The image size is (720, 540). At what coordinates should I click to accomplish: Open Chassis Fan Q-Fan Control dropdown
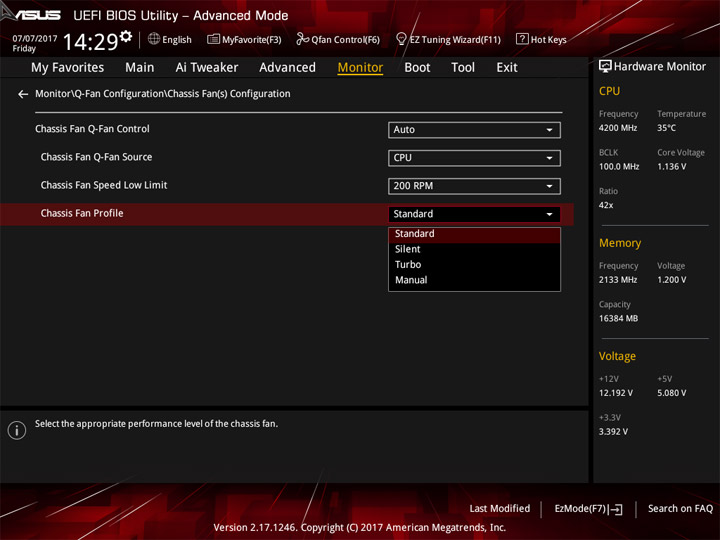point(474,130)
